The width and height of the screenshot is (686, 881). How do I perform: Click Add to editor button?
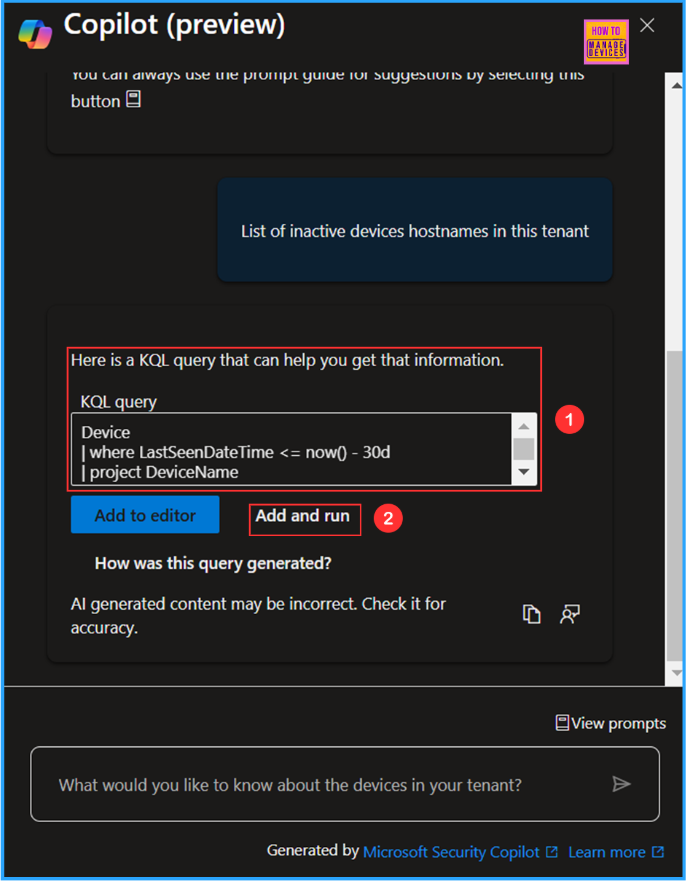[x=145, y=515]
